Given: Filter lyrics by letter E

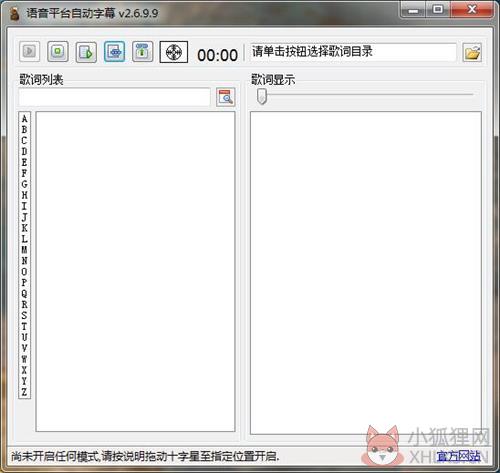Looking at the screenshot, I should click(24, 162).
